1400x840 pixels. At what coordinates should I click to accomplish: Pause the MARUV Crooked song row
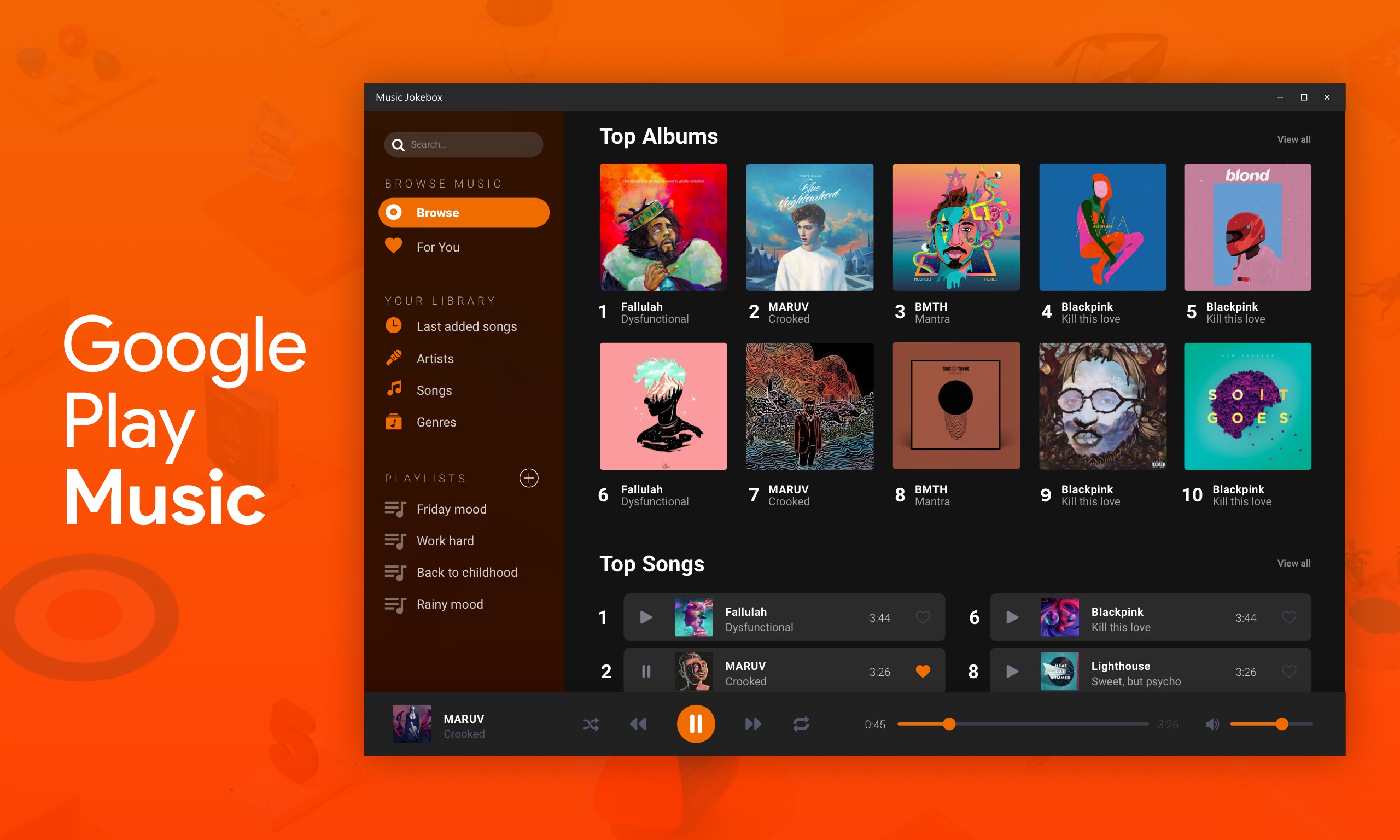pyautogui.click(x=646, y=672)
